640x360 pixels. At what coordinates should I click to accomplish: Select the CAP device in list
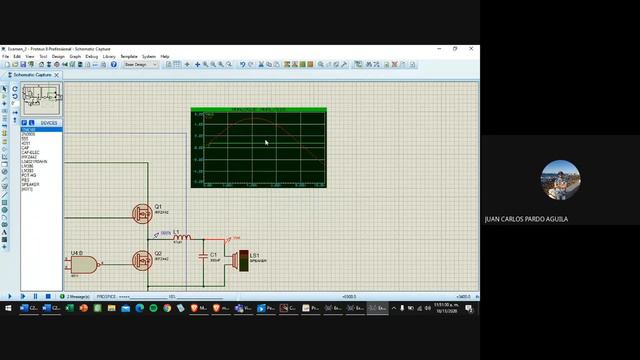click(26, 148)
